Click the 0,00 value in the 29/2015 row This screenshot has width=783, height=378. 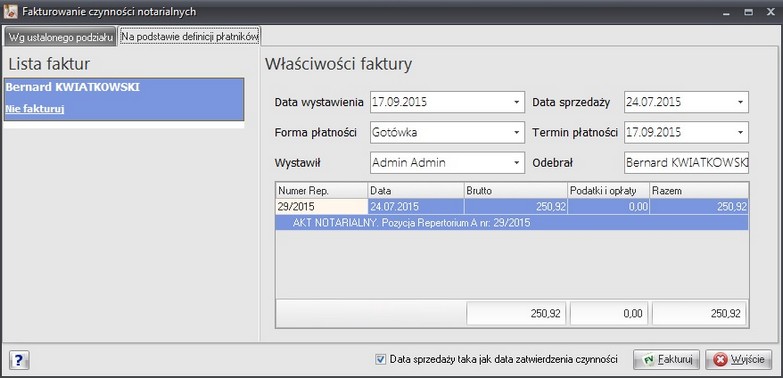(608, 206)
